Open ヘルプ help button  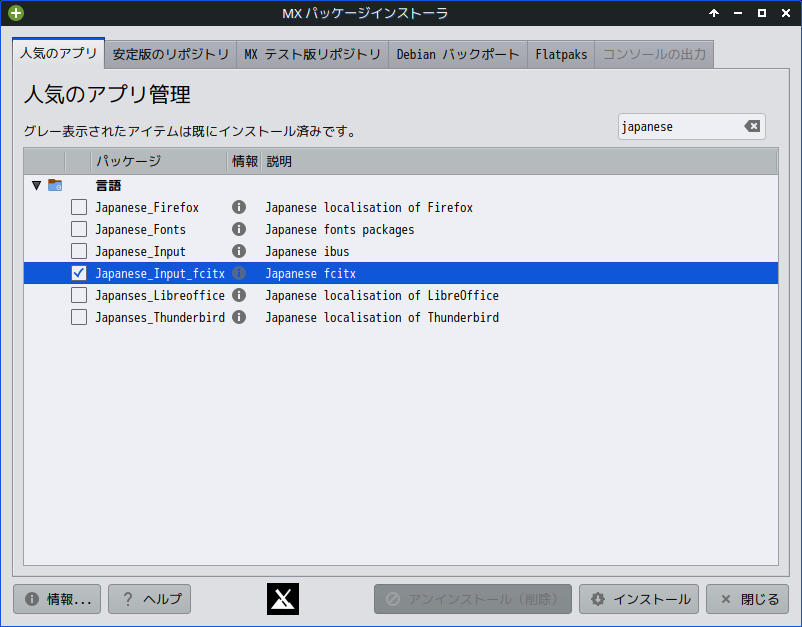149,599
